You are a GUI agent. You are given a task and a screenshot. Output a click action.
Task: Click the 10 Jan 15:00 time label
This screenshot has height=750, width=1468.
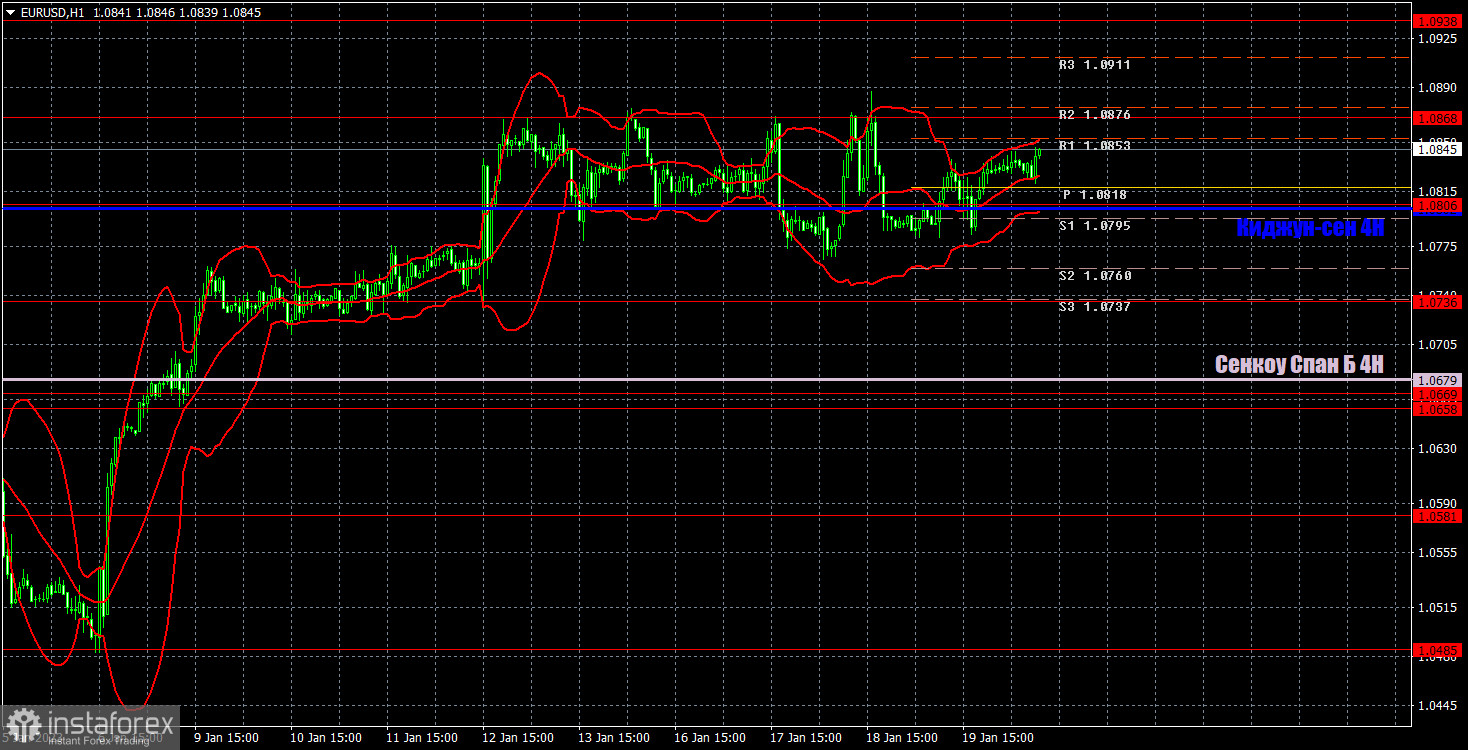tap(324, 738)
